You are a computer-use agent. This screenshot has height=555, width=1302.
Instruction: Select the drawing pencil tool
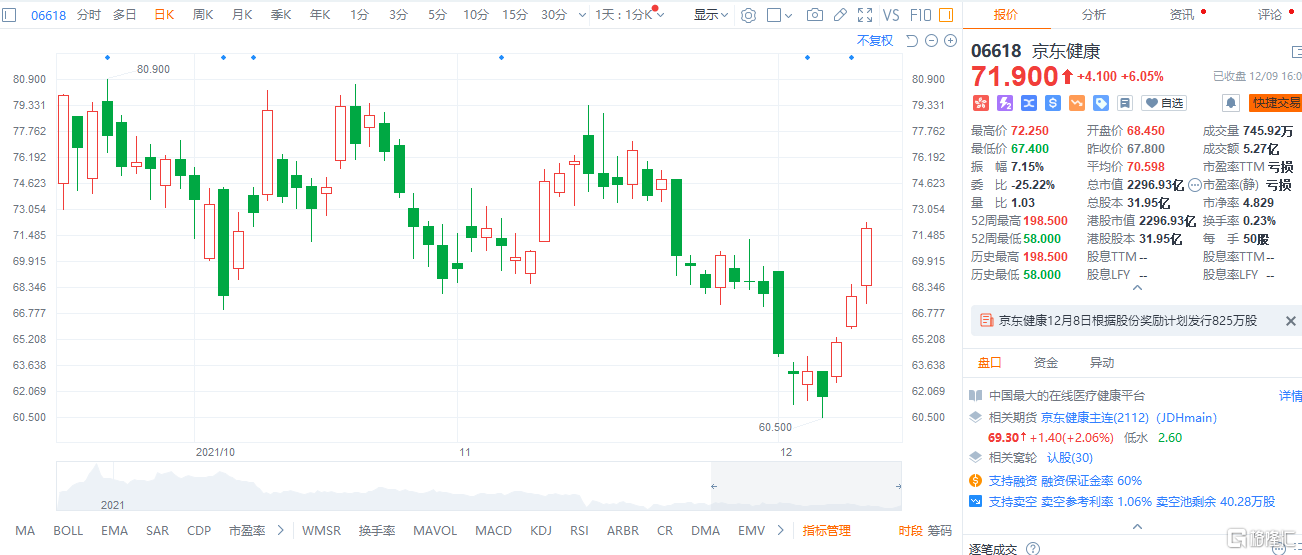pos(840,15)
